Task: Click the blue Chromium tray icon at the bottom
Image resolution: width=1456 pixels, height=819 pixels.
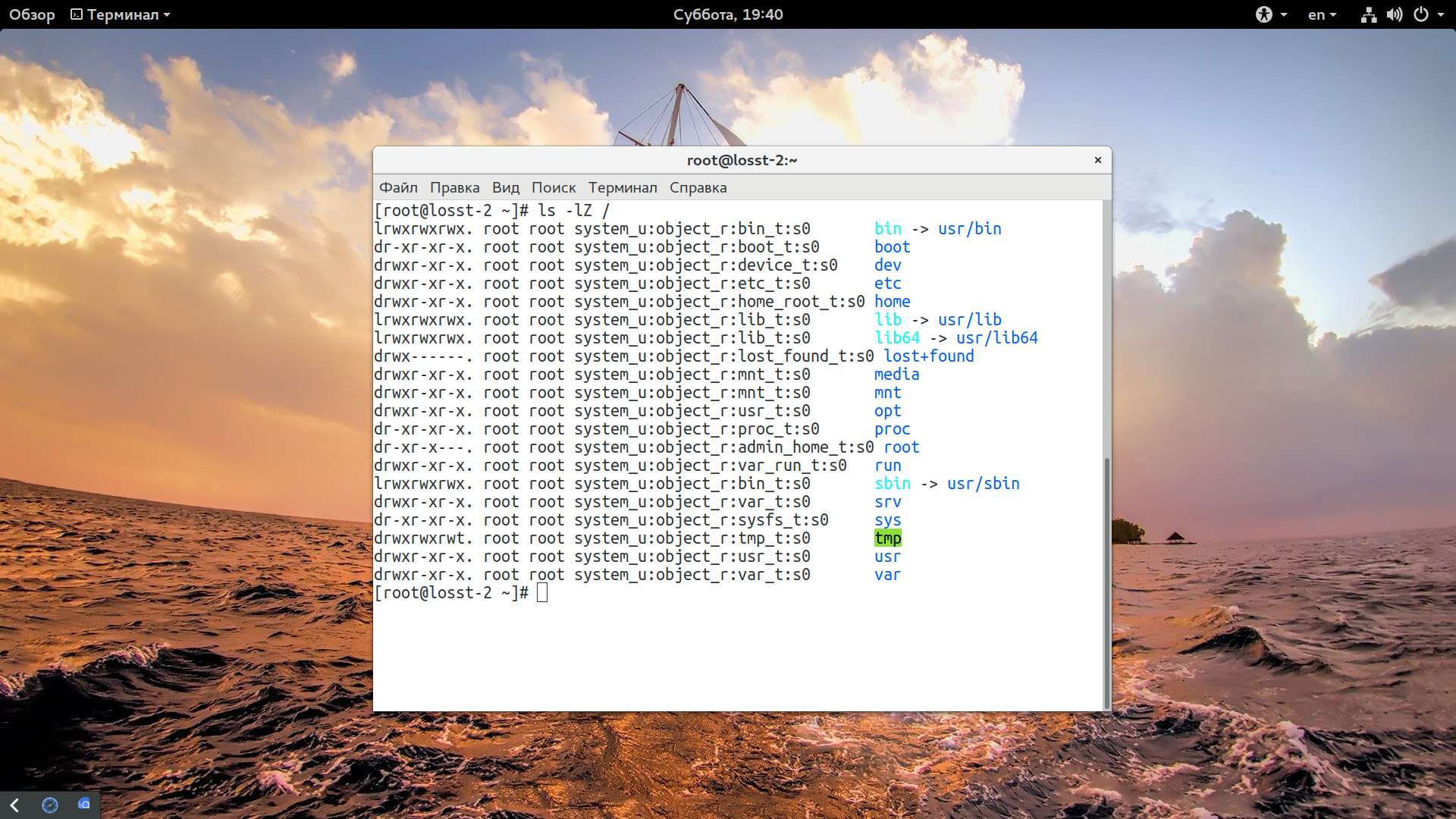Action: (84, 804)
